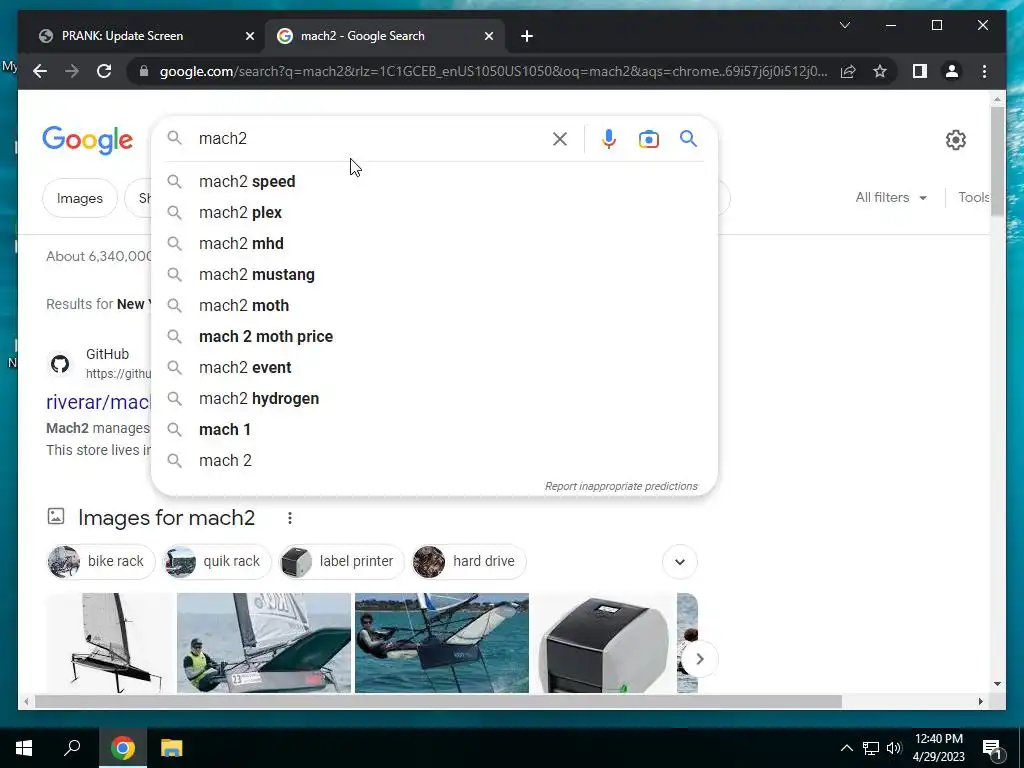Open the label printer image thumbnail
Image resolution: width=1024 pixels, height=768 pixels.
click(x=603, y=643)
